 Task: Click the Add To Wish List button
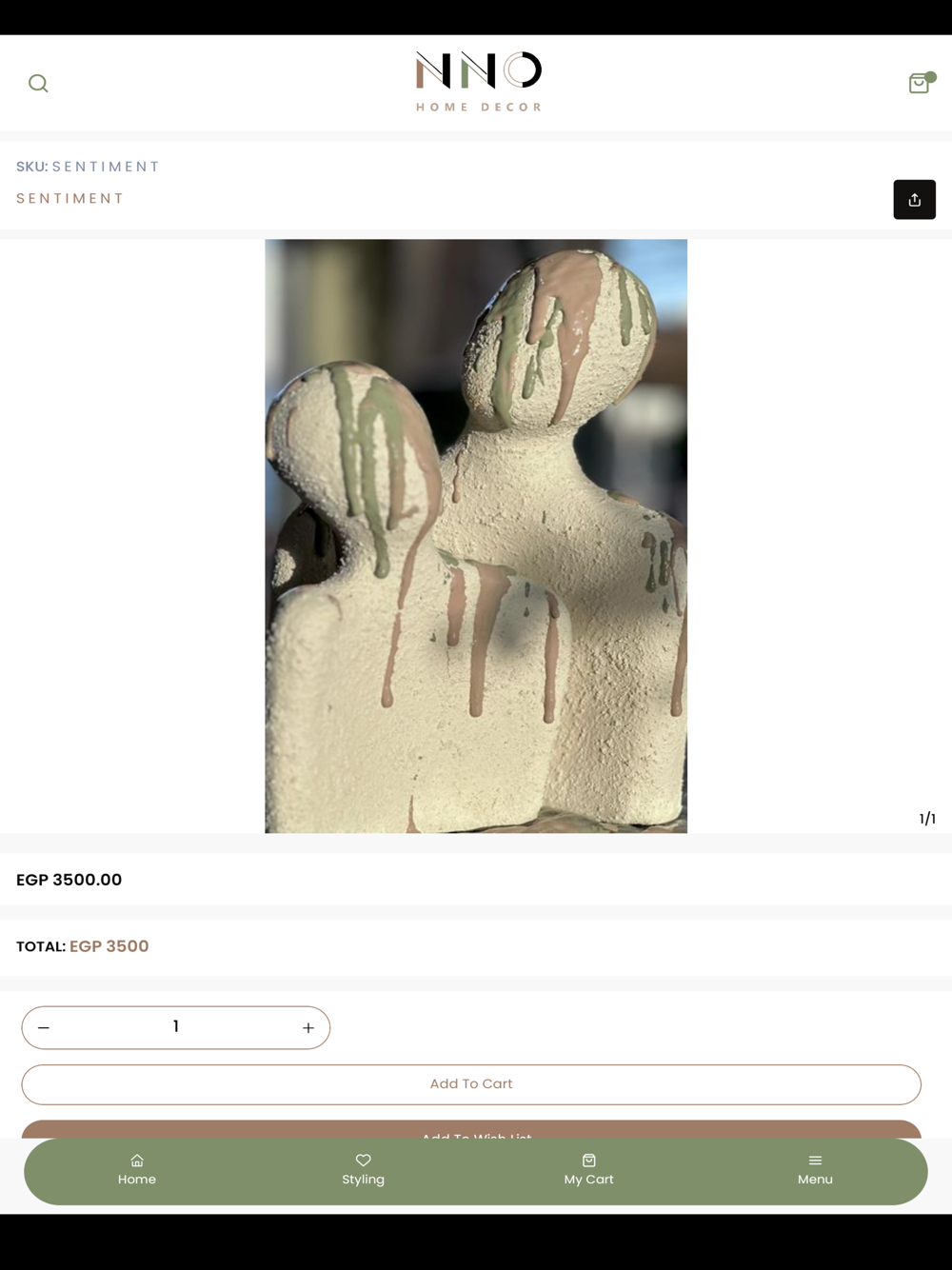(x=471, y=1130)
